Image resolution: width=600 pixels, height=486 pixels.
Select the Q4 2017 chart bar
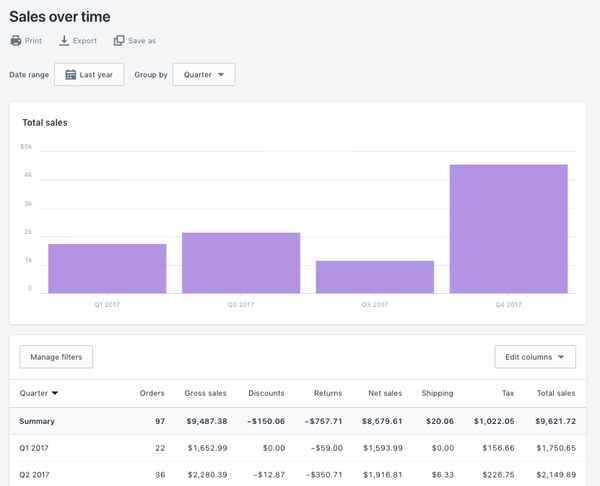[x=509, y=229]
